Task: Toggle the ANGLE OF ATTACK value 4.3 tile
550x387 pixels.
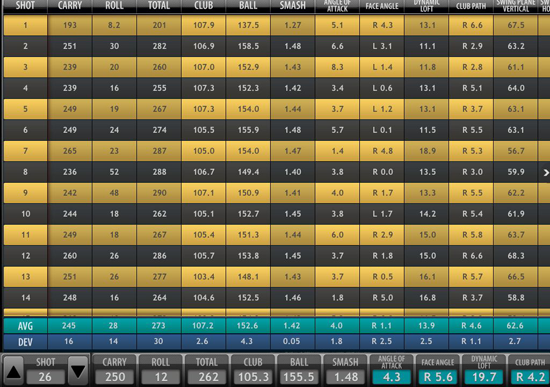Action: tap(391, 377)
